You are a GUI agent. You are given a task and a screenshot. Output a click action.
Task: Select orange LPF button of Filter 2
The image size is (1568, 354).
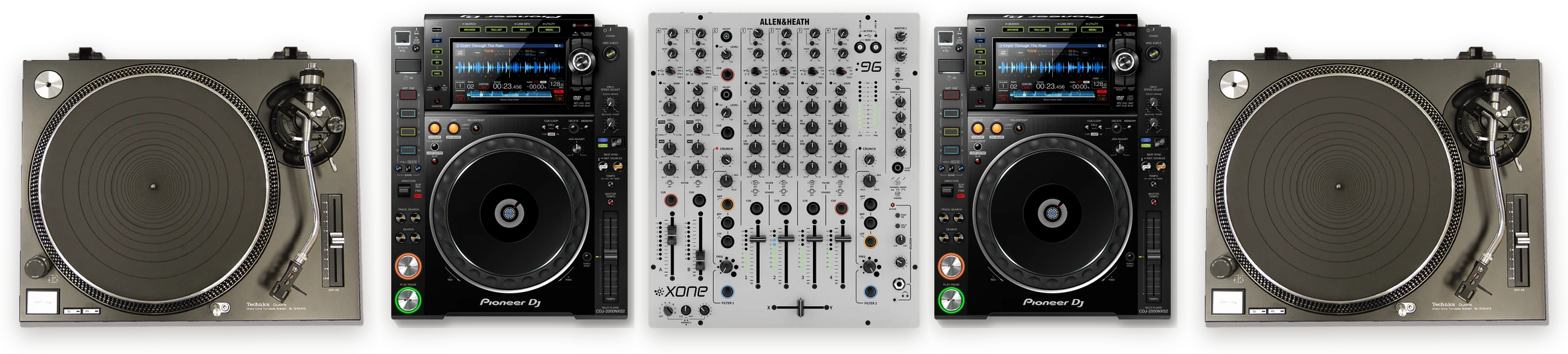tap(870, 241)
